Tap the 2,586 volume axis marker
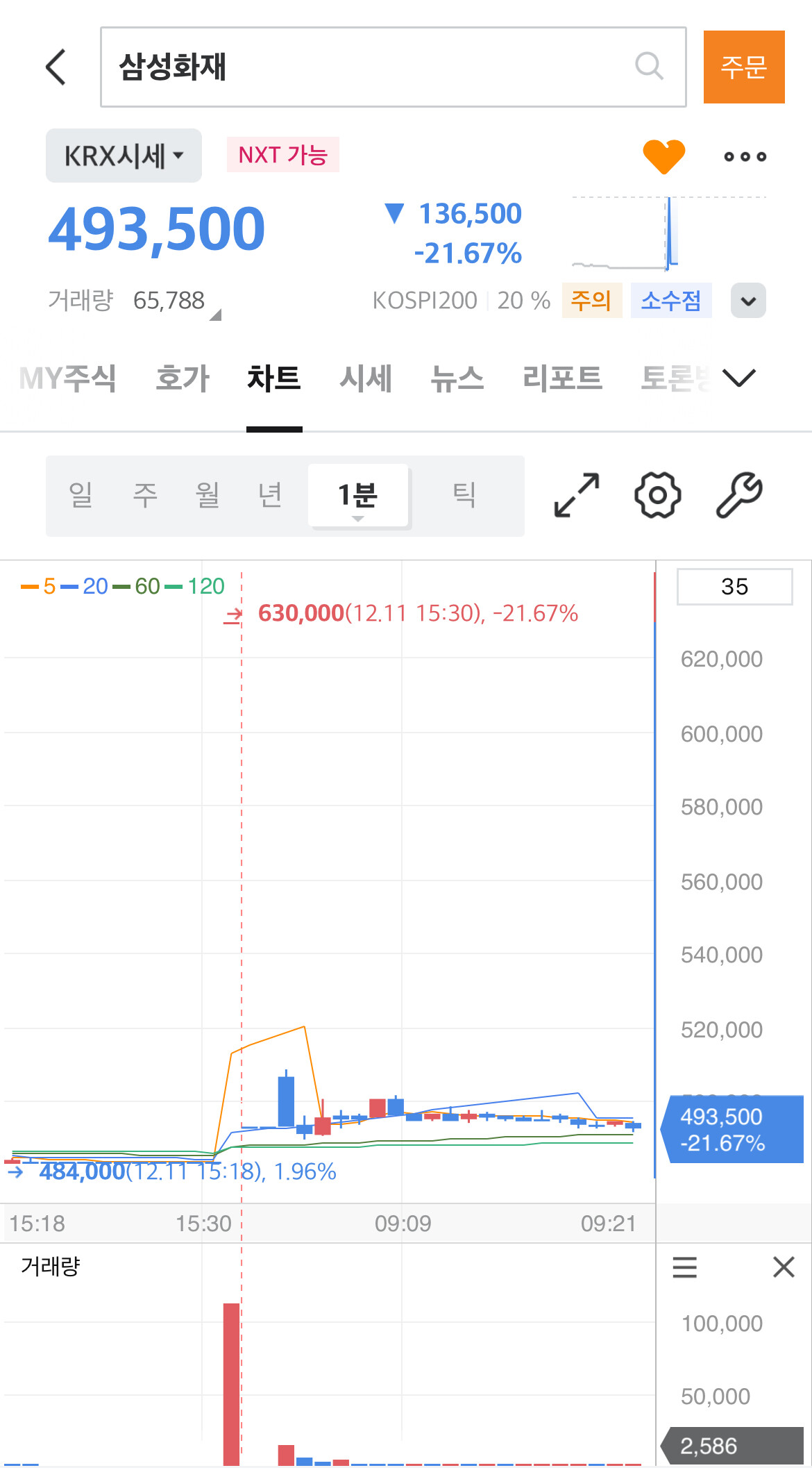Image resolution: width=812 pixels, height=1477 pixels. (733, 1446)
